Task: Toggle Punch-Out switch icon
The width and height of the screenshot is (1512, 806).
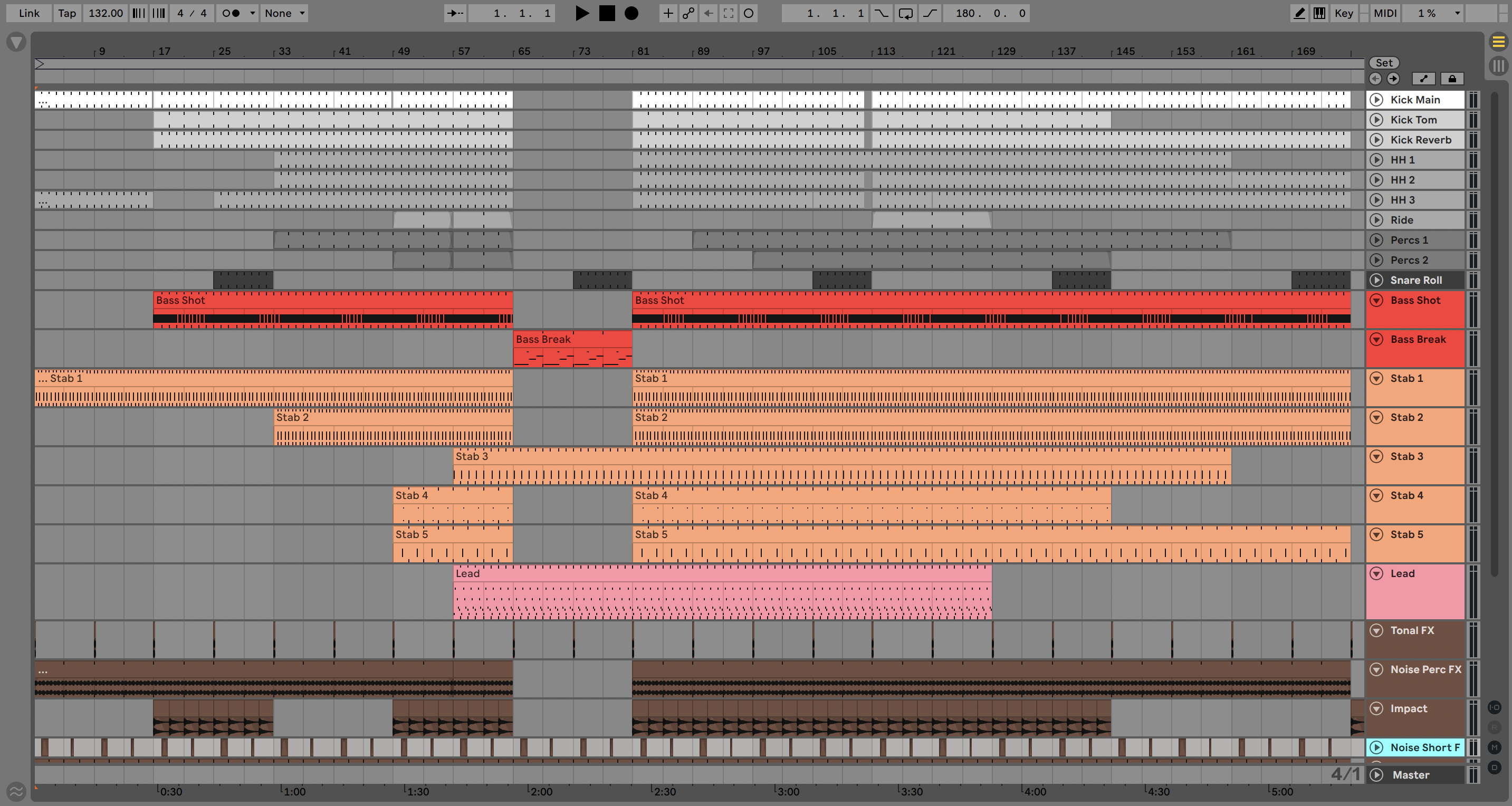Action: click(930, 13)
